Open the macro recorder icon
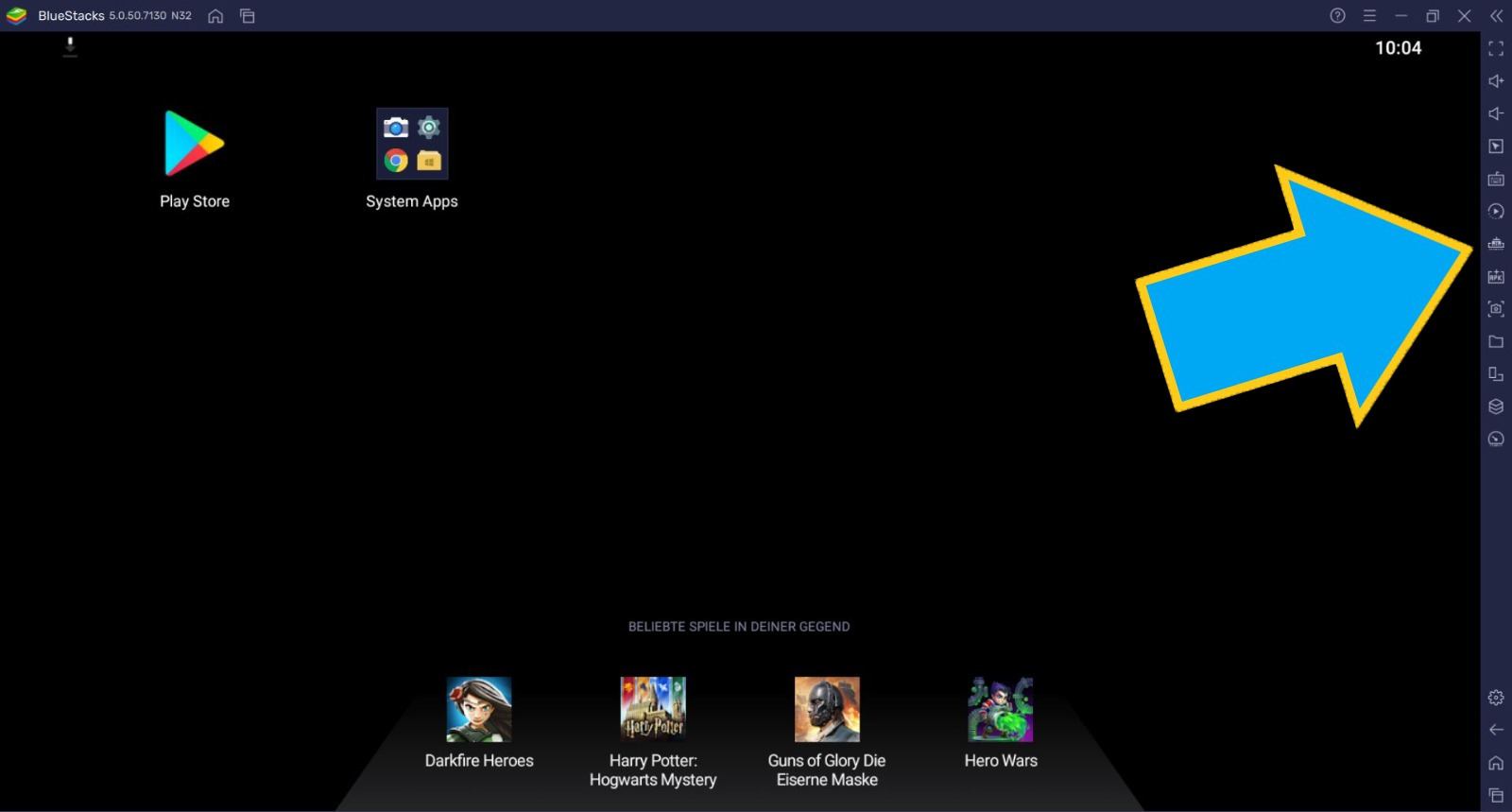Screen dimensions: 1512x812 tap(1496, 211)
